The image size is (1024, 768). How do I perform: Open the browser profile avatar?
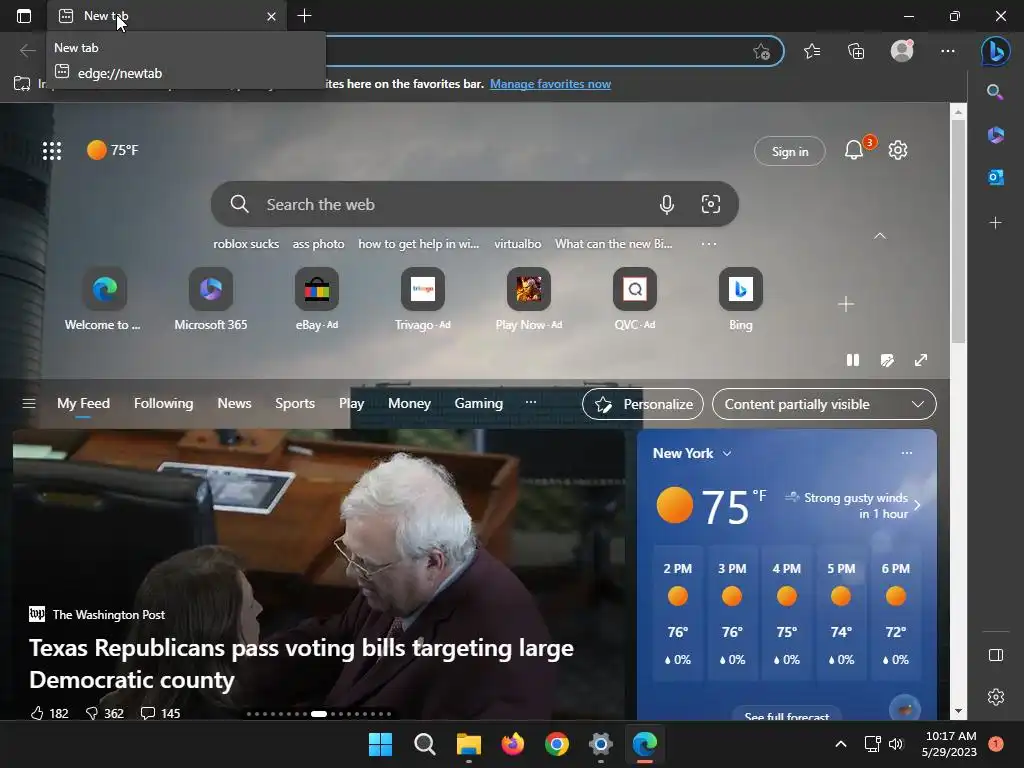[x=902, y=50]
